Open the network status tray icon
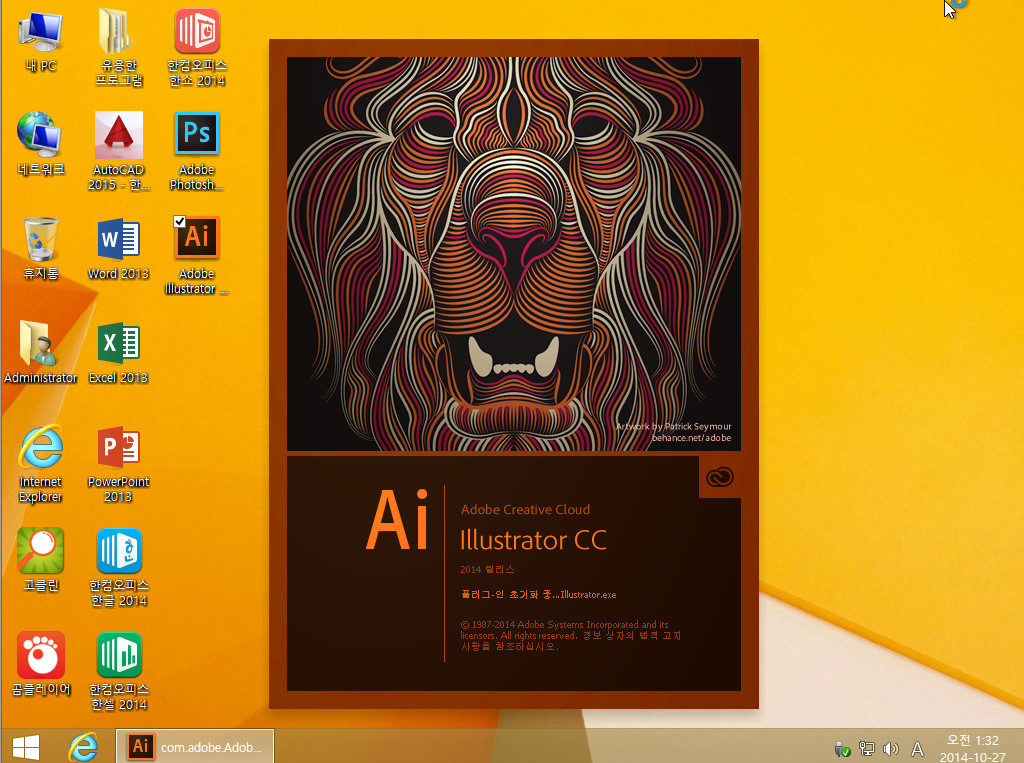The image size is (1024, 763). pos(867,749)
